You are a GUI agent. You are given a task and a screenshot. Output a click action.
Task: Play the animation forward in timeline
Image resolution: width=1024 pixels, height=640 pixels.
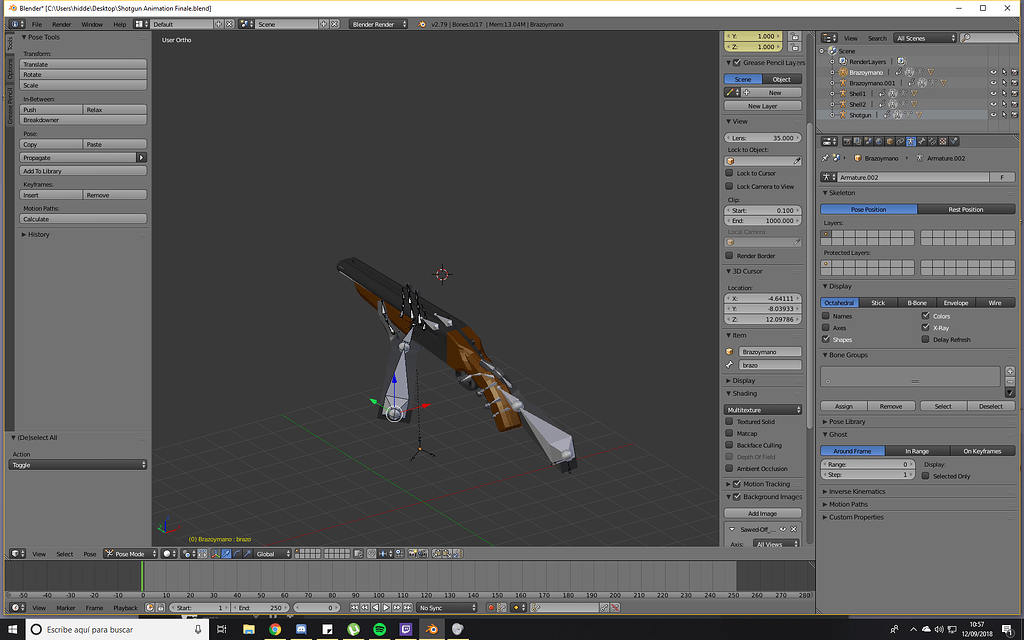(x=386, y=608)
